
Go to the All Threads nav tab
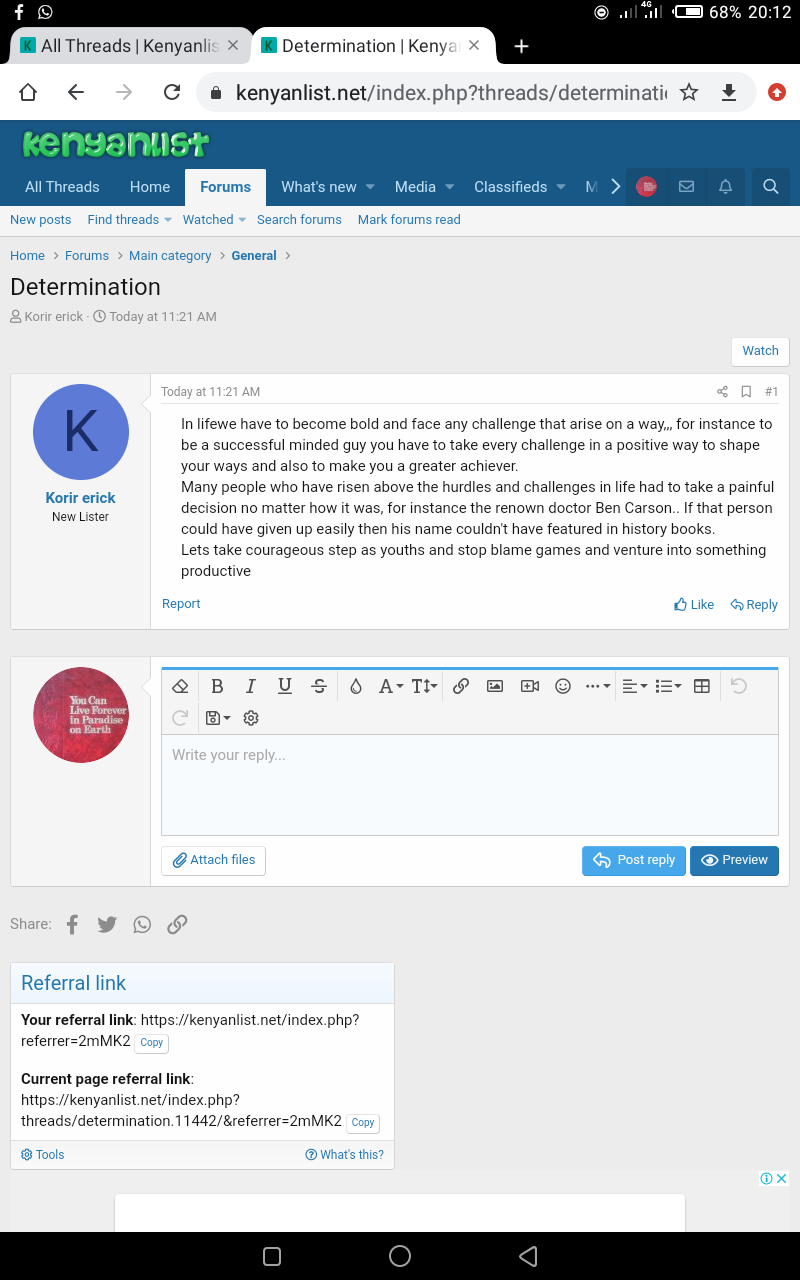(62, 187)
